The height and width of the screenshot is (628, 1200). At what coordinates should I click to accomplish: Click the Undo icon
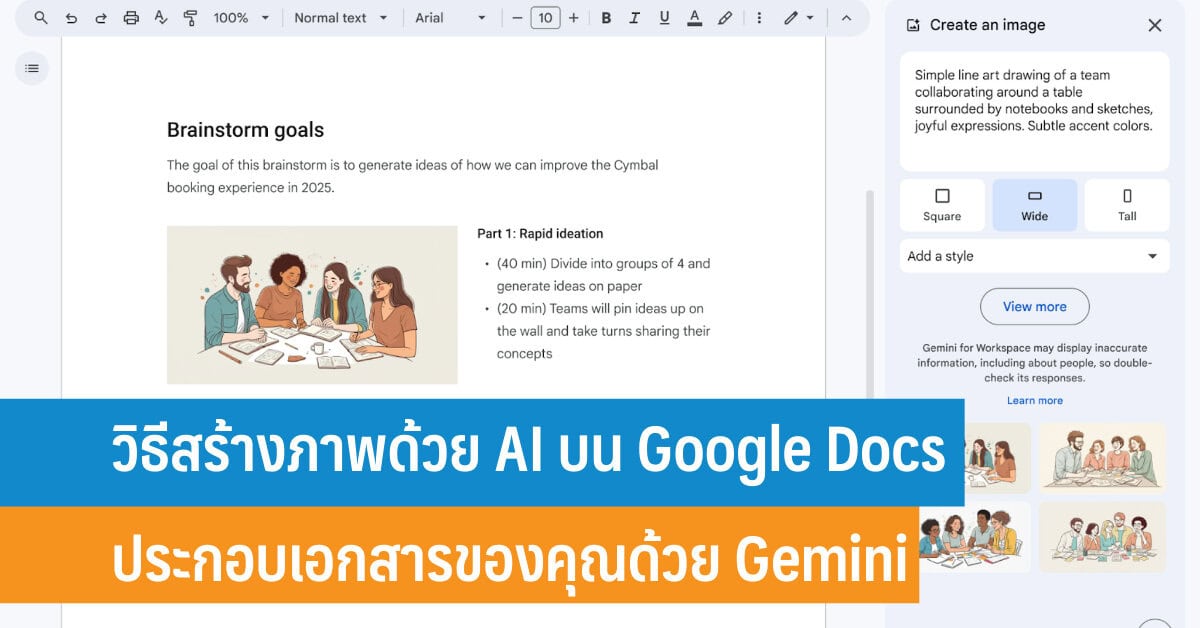point(69,17)
